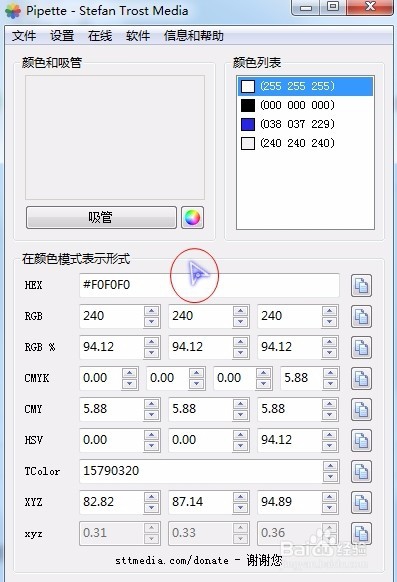Click the XYZ field showing 82.82

click(112, 502)
